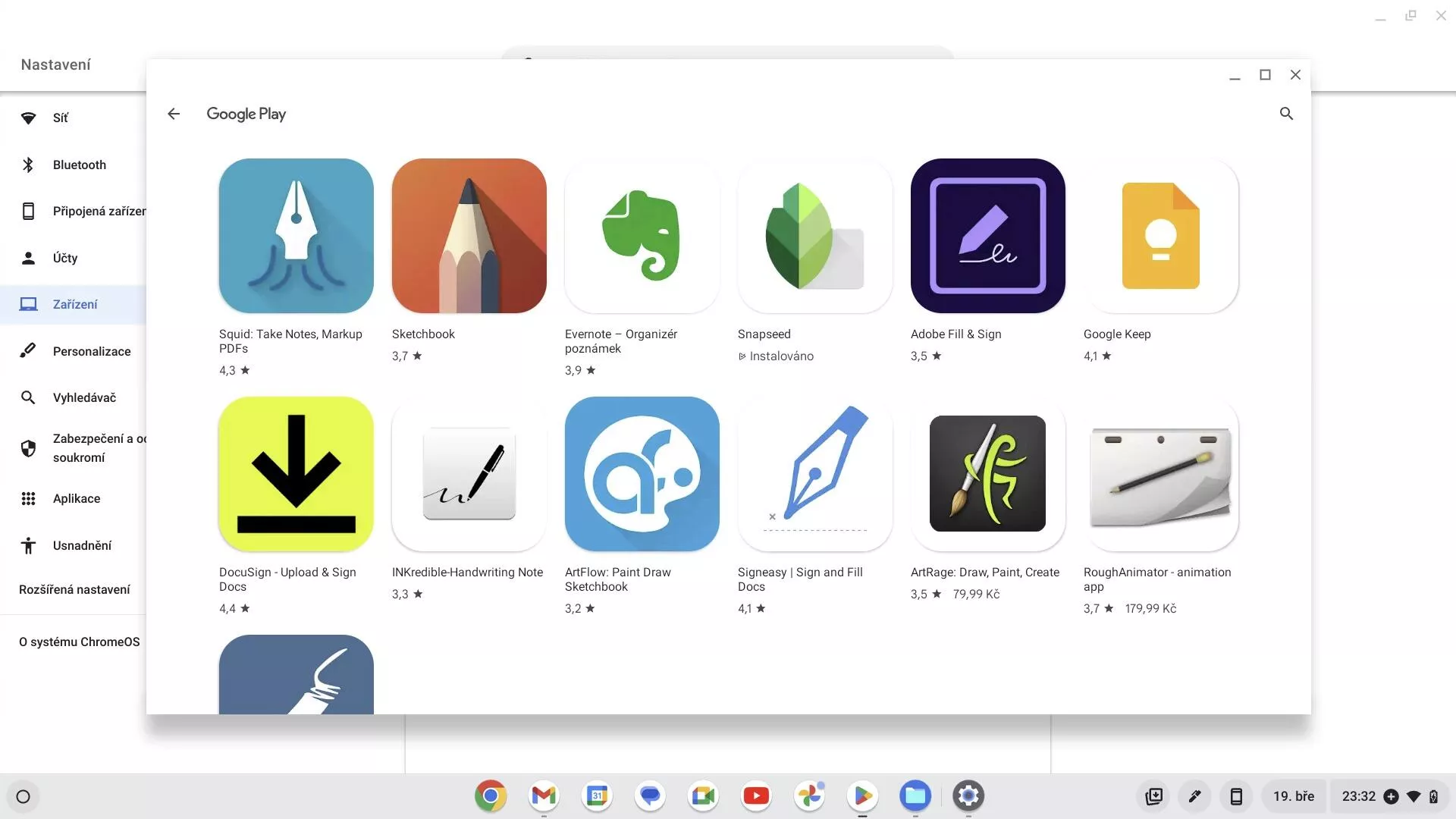Click ArtFlow: Paint Draw Sketchbook title
Viewport: 1456px width, 819px height.
coord(618,579)
